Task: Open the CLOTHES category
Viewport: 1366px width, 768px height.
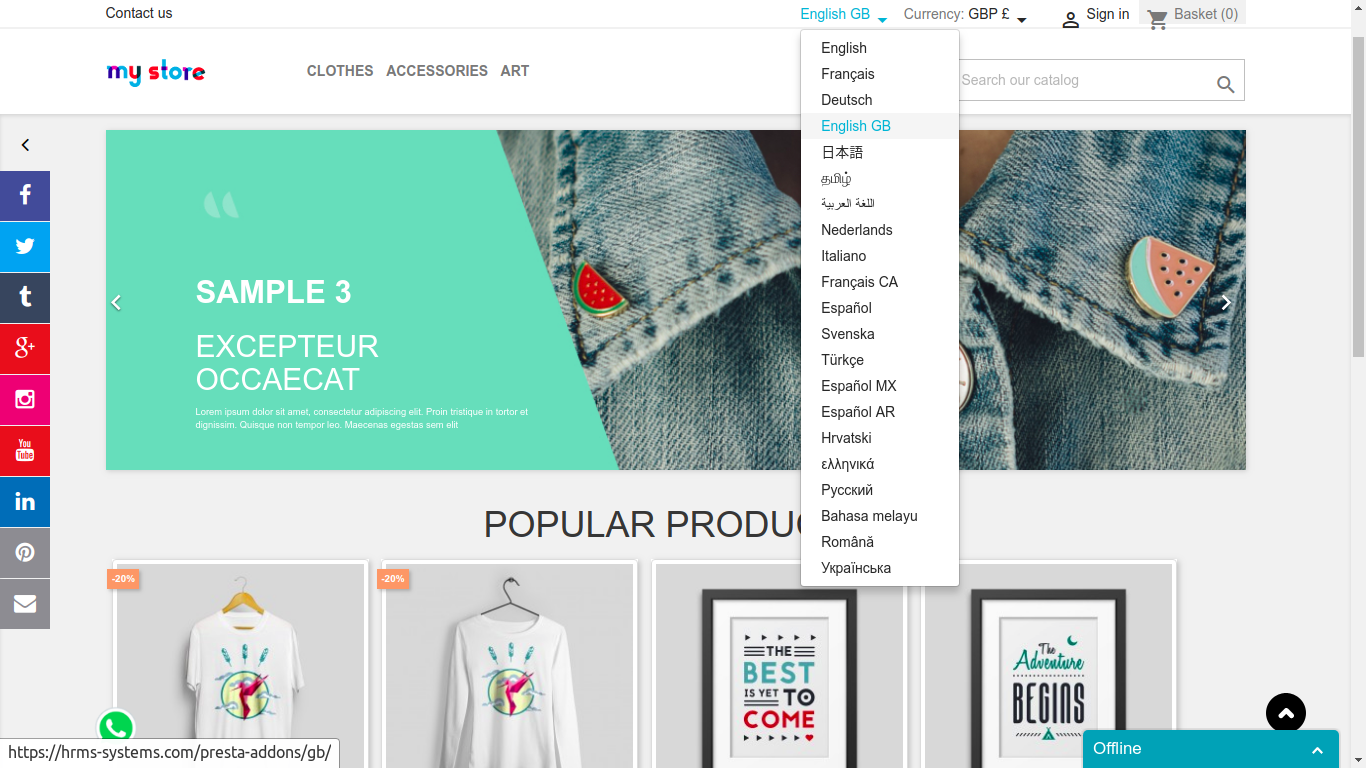Action: [x=340, y=71]
